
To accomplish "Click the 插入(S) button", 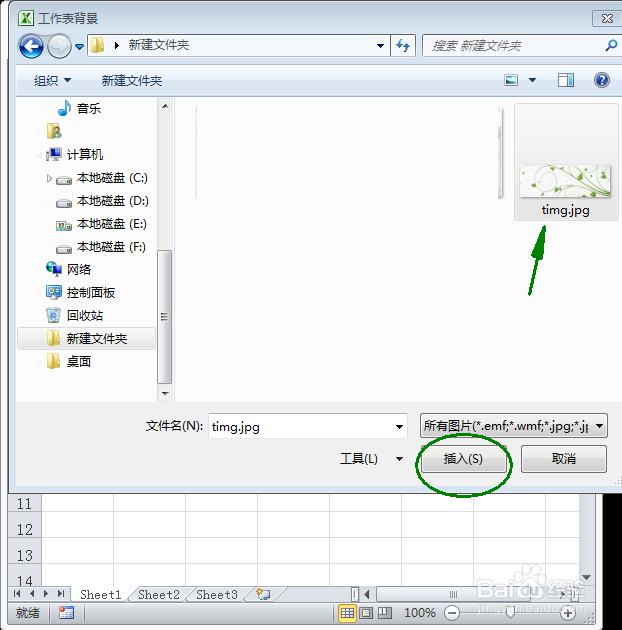I will pyautogui.click(x=463, y=458).
